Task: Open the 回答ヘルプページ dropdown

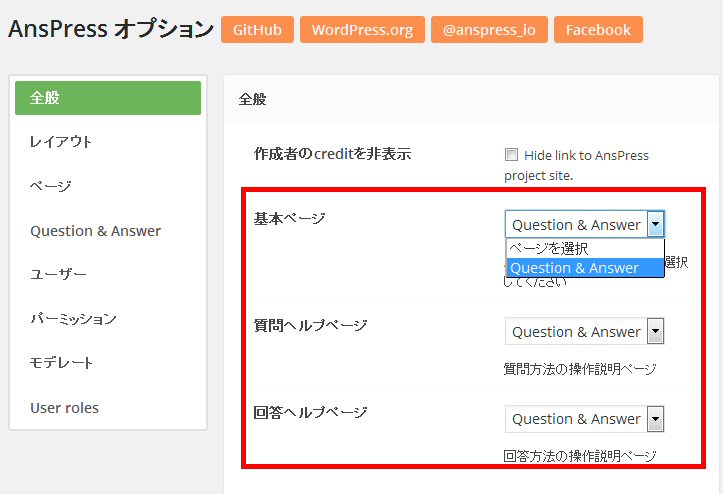Action: (584, 419)
